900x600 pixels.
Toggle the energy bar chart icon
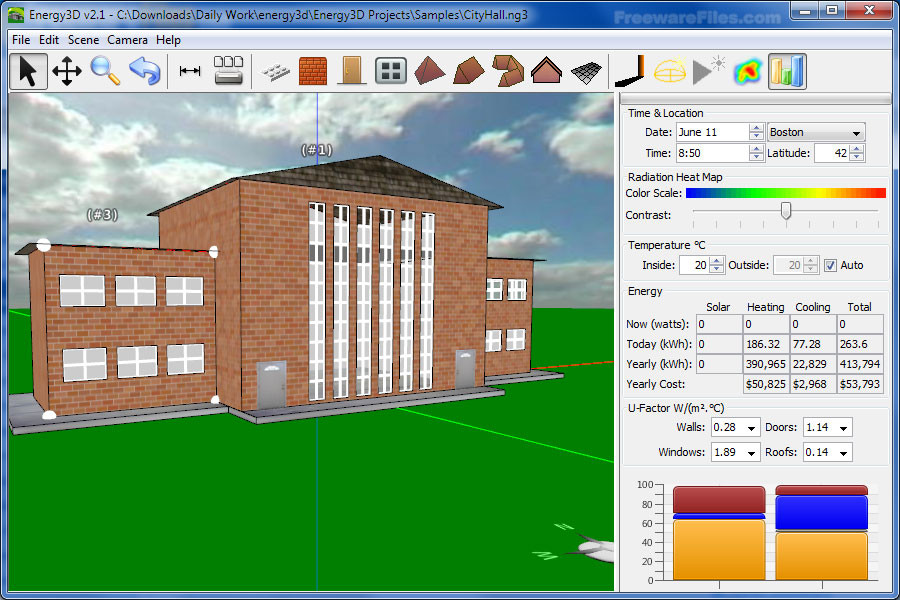[788, 72]
